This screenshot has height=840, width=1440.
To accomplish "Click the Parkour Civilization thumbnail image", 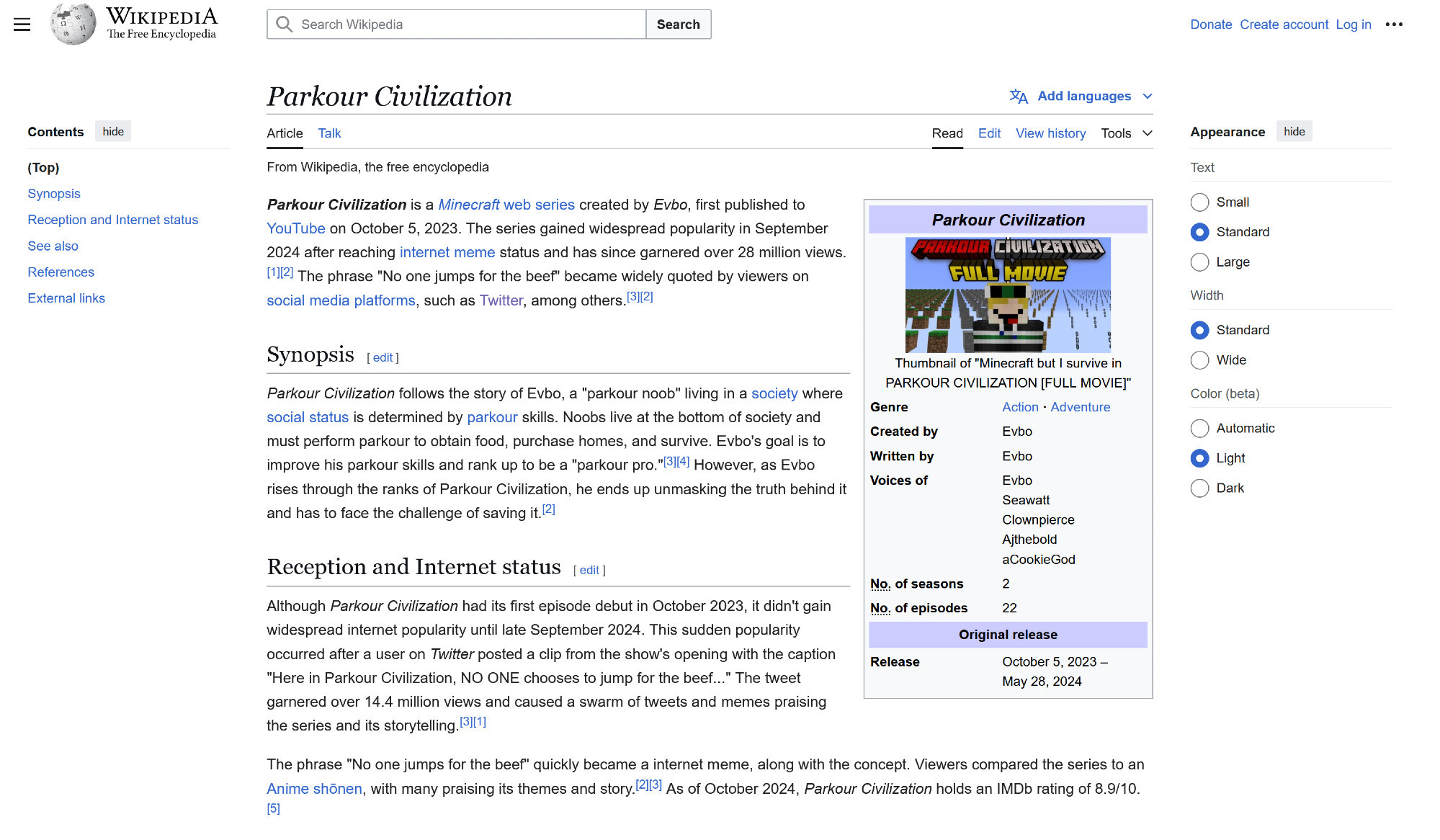I will (x=1007, y=294).
